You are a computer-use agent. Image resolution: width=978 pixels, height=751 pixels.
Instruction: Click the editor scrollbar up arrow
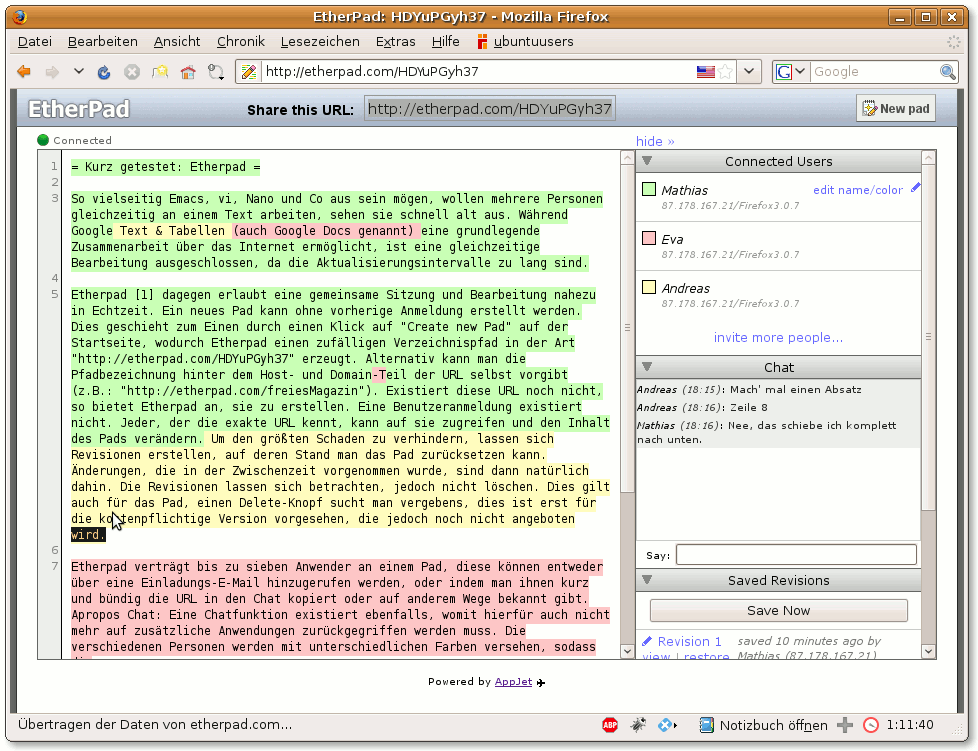click(627, 158)
